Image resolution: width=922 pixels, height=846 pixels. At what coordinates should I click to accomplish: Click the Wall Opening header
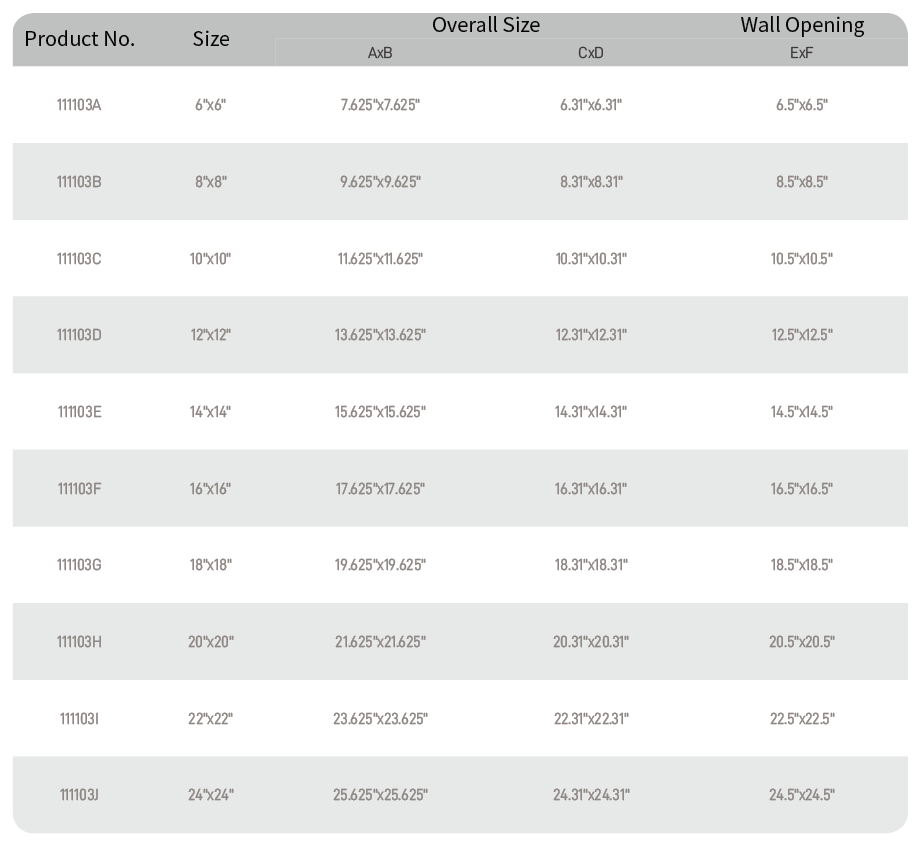click(x=802, y=25)
